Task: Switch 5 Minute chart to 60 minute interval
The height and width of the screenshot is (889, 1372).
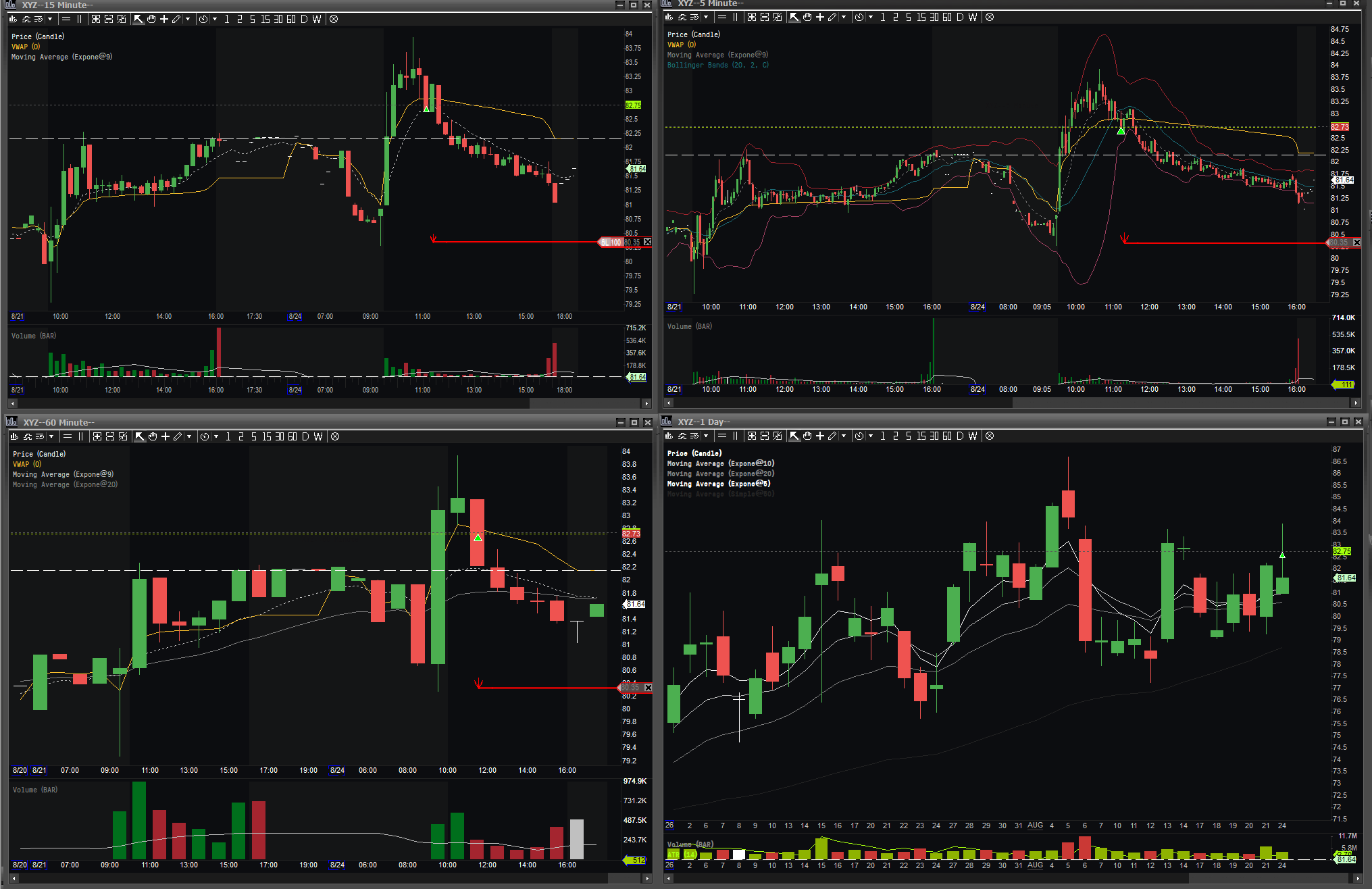Action: click(x=947, y=17)
